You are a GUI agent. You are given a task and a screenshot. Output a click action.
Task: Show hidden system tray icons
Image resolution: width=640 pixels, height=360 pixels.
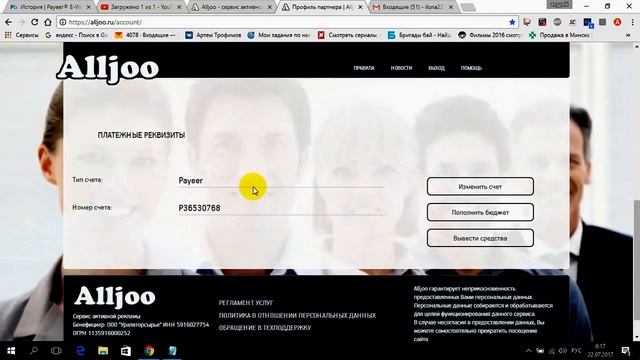529,351
